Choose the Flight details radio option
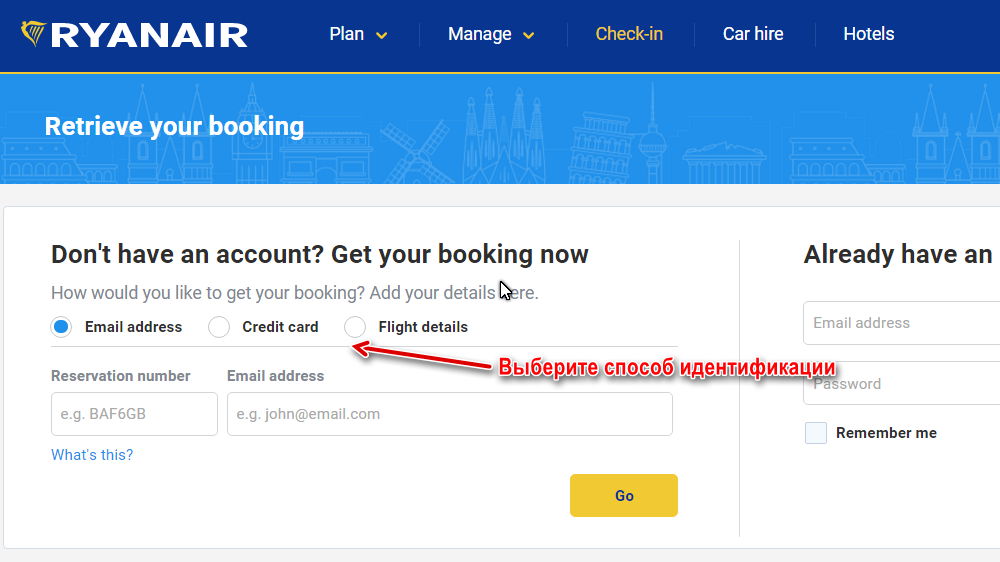 (x=355, y=327)
